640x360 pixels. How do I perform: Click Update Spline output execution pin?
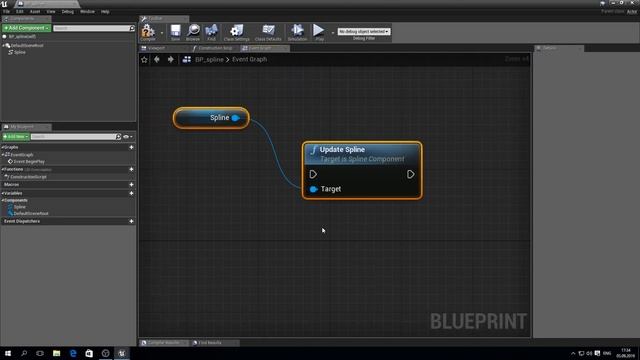[x=411, y=174]
